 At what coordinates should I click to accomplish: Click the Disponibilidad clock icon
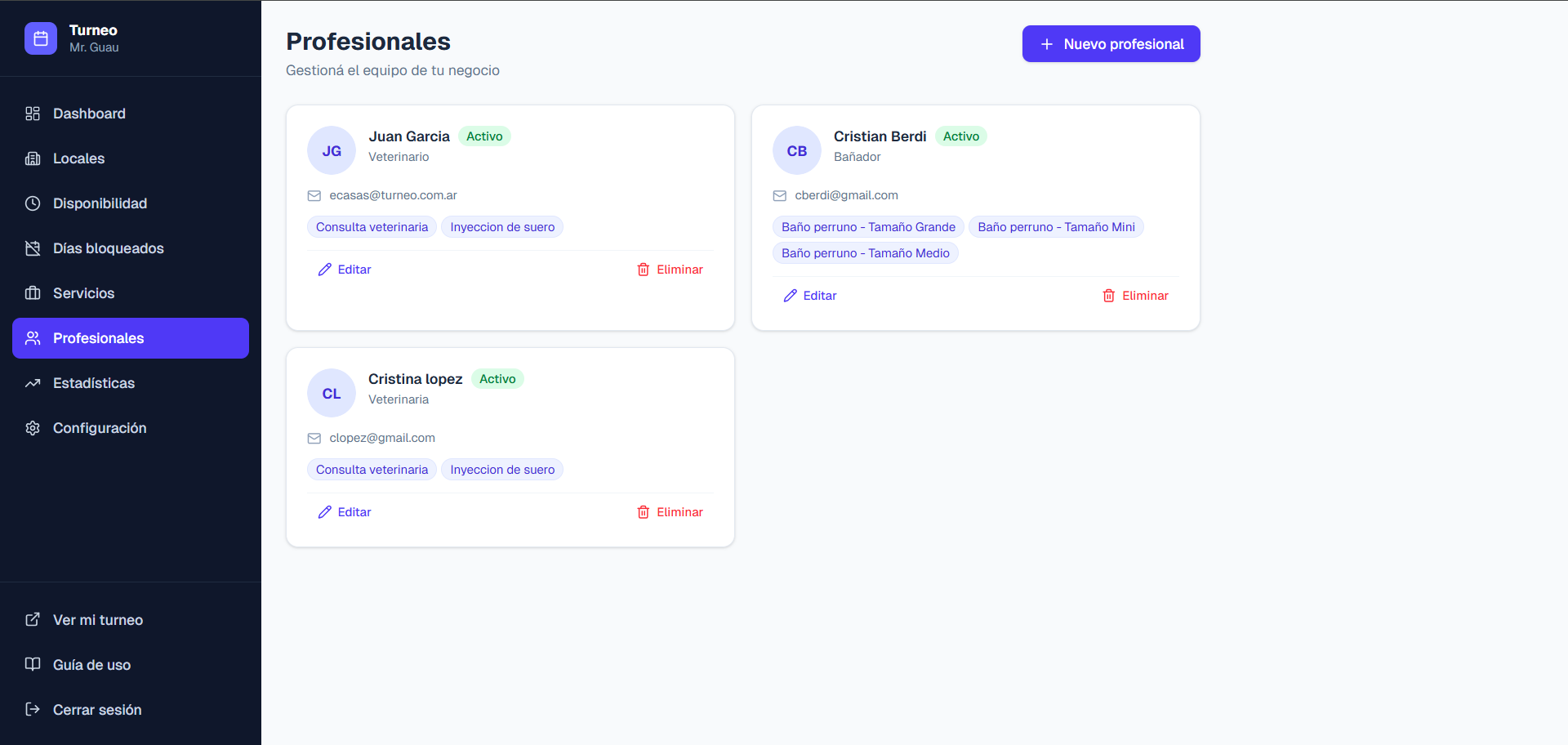[33, 203]
